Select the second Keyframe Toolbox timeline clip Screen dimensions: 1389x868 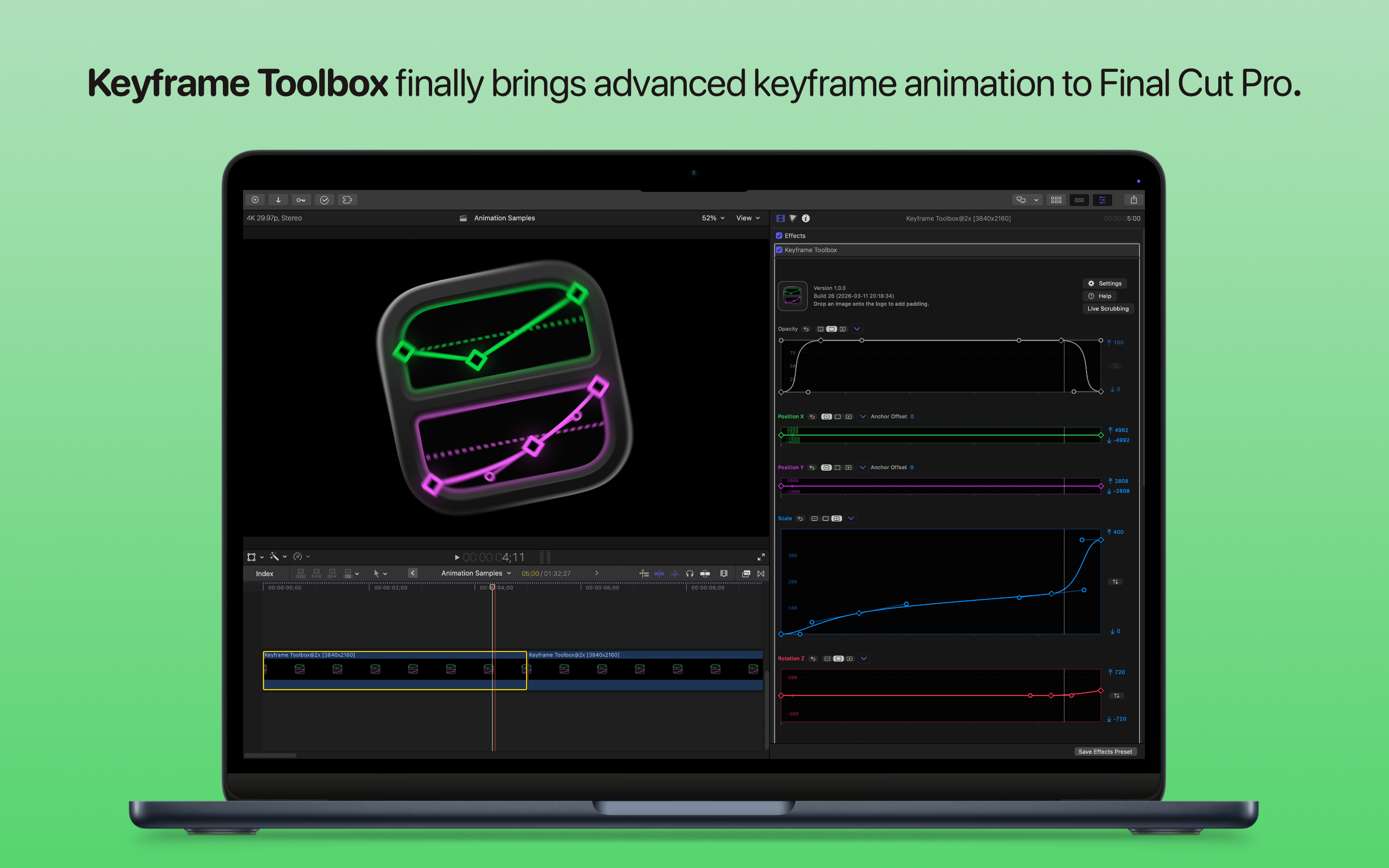point(643,669)
